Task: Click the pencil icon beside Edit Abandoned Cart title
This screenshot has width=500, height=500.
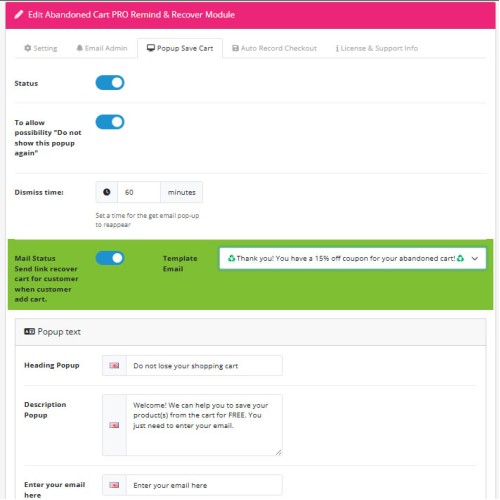Action: [19, 14]
